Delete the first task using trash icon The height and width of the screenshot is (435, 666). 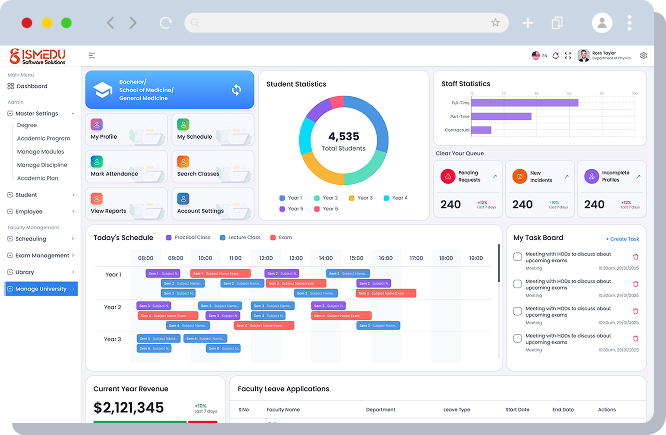point(635,257)
